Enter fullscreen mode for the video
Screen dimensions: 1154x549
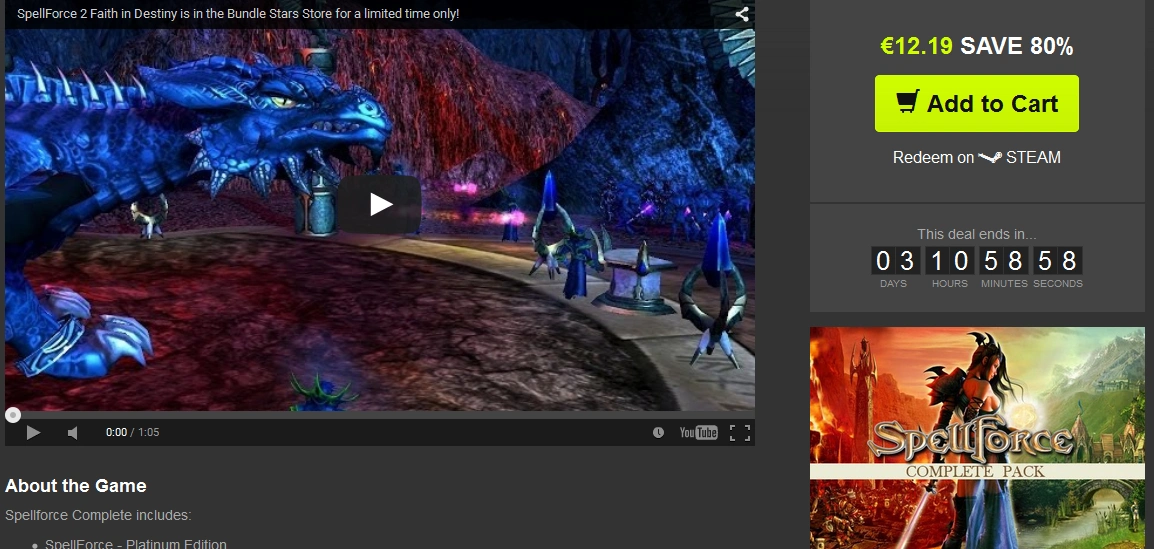[x=740, y=433]
